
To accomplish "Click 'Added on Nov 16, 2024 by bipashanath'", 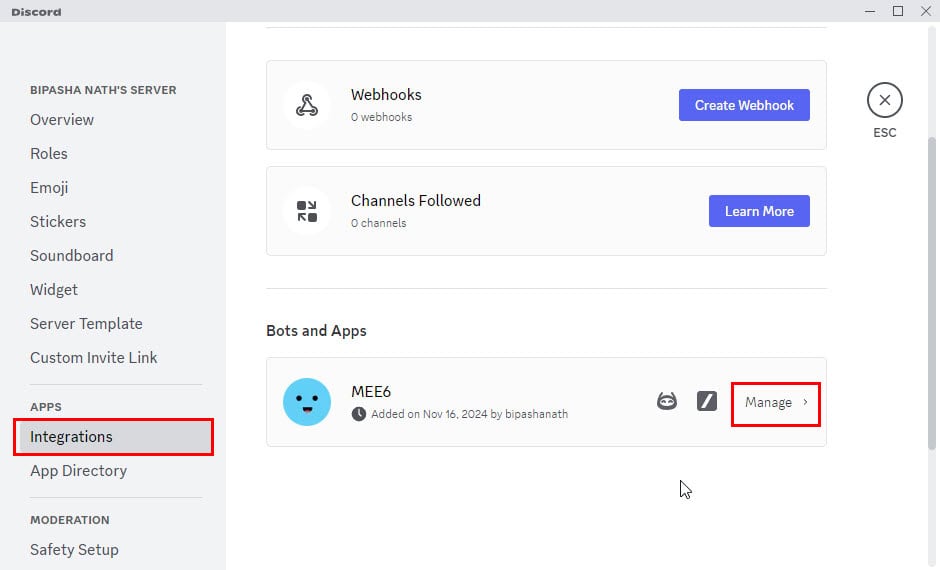I will (x=469, y=414).
